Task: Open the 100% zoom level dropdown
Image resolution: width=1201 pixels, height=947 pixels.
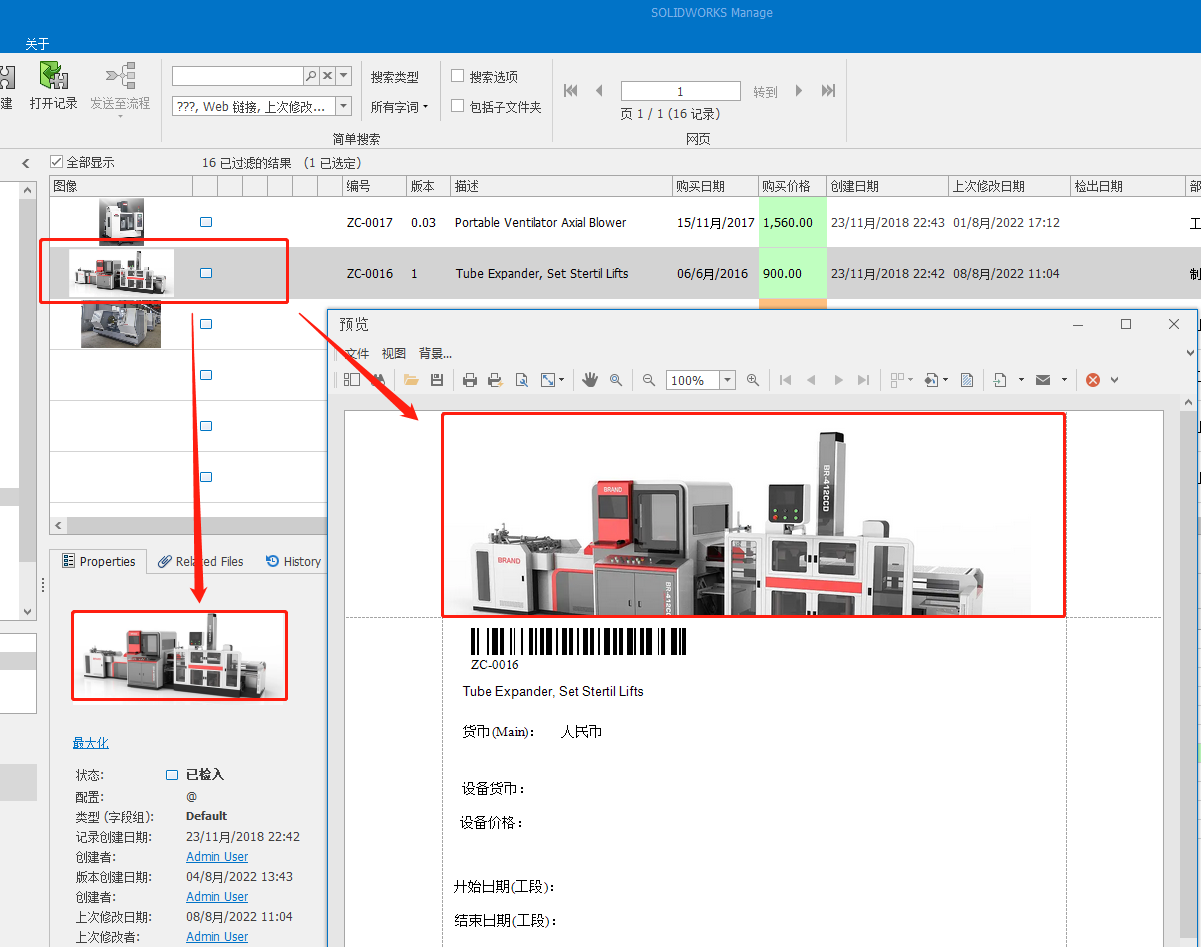Action: [x=727, y=380]
